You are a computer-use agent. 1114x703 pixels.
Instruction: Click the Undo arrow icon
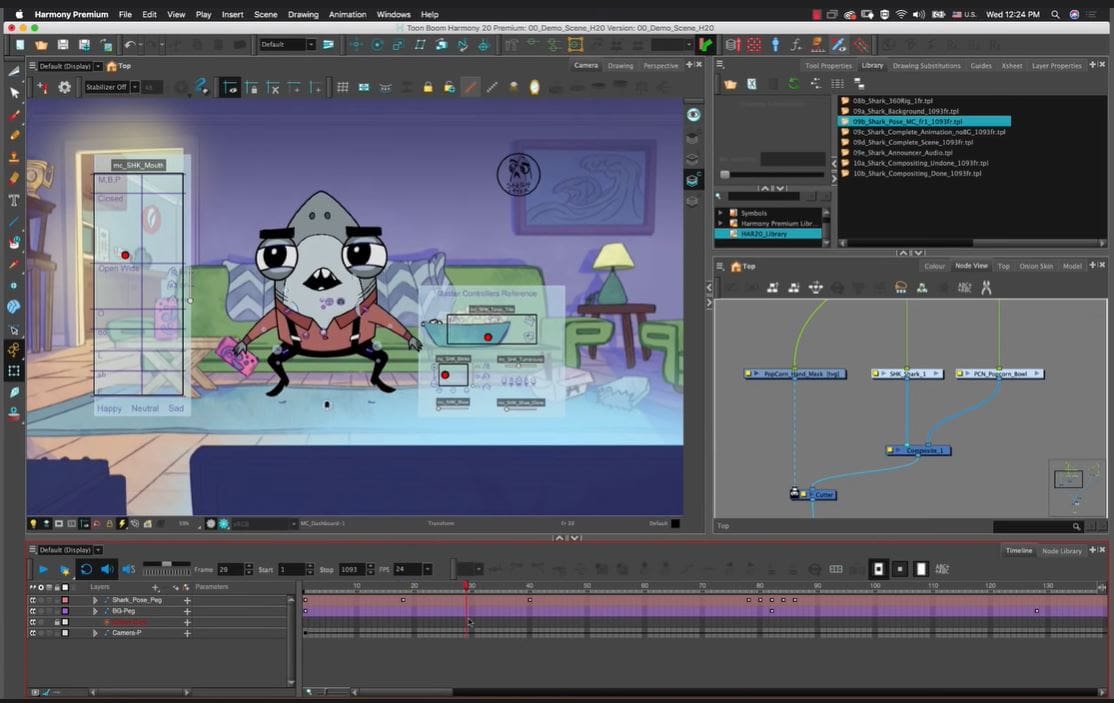pyautogui.click(x=129, y=45)
